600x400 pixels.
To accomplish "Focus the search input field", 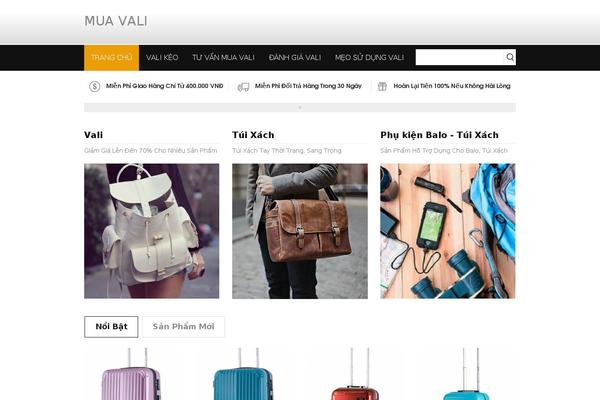I will (x=459, y=57).
